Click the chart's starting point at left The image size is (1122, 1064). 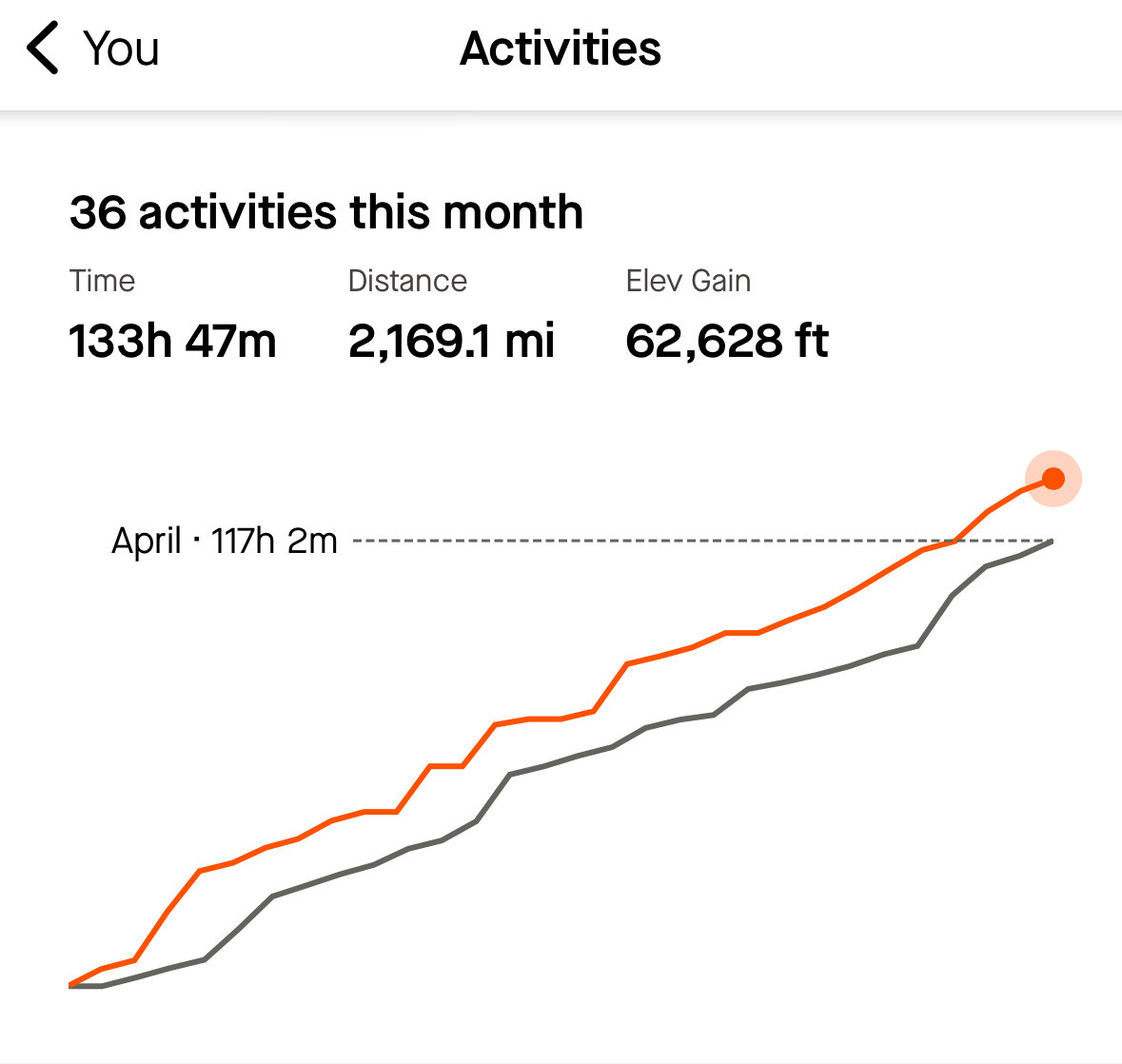[71, 985]
